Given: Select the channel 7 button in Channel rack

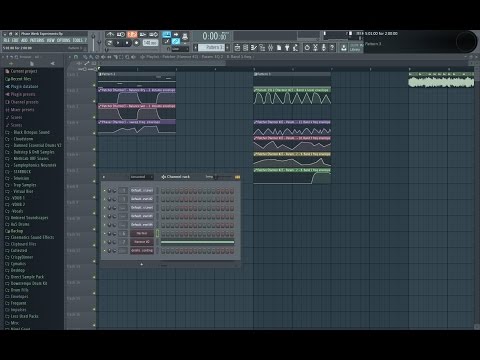Looking at the screenshot, I should coord(142,242).
